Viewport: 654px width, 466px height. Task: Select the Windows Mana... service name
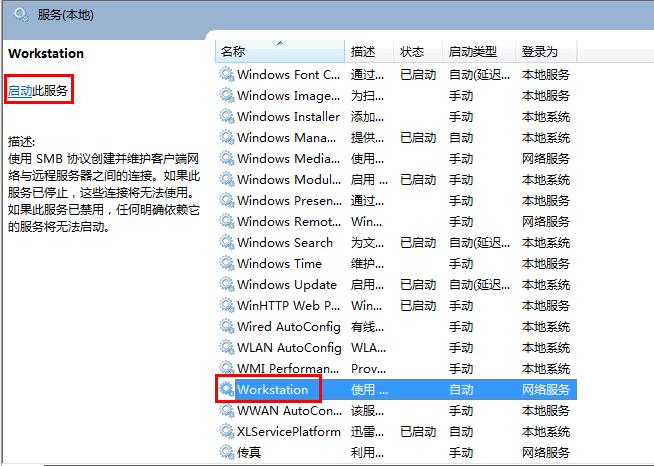click(x=287, y=137)
